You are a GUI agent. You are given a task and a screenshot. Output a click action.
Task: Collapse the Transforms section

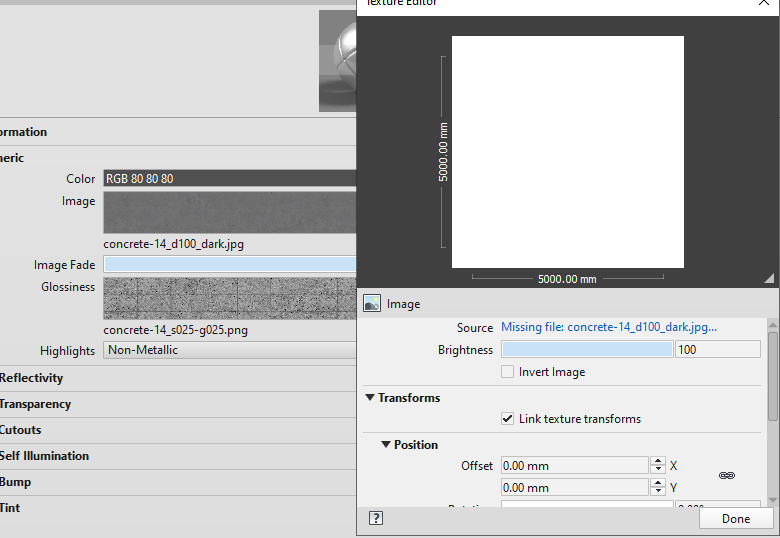370,397
